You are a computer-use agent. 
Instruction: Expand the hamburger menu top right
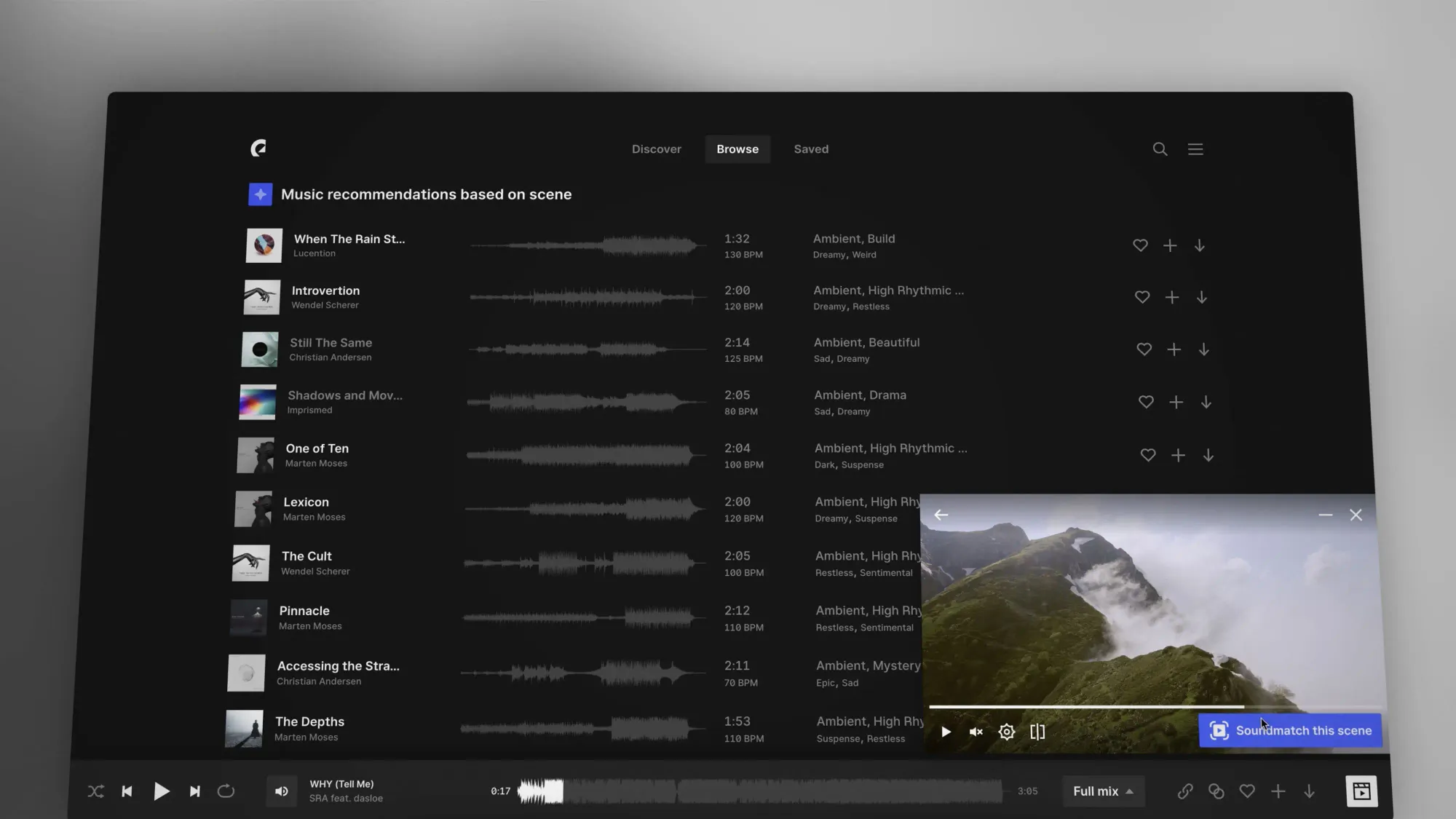click(x=1196, y=148)
